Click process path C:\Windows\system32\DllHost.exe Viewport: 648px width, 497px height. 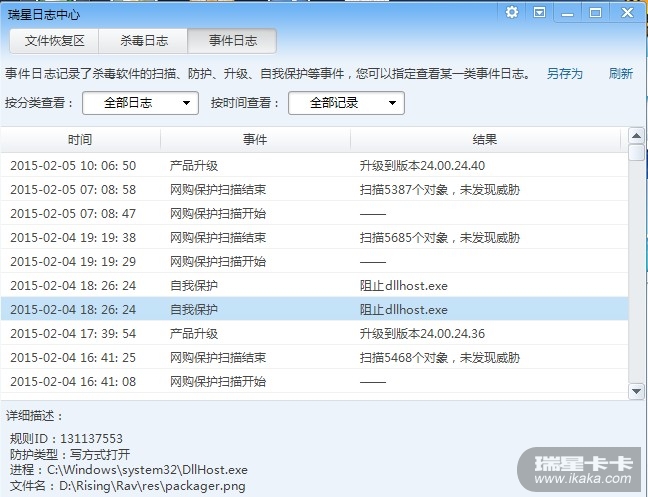[148, 470]
